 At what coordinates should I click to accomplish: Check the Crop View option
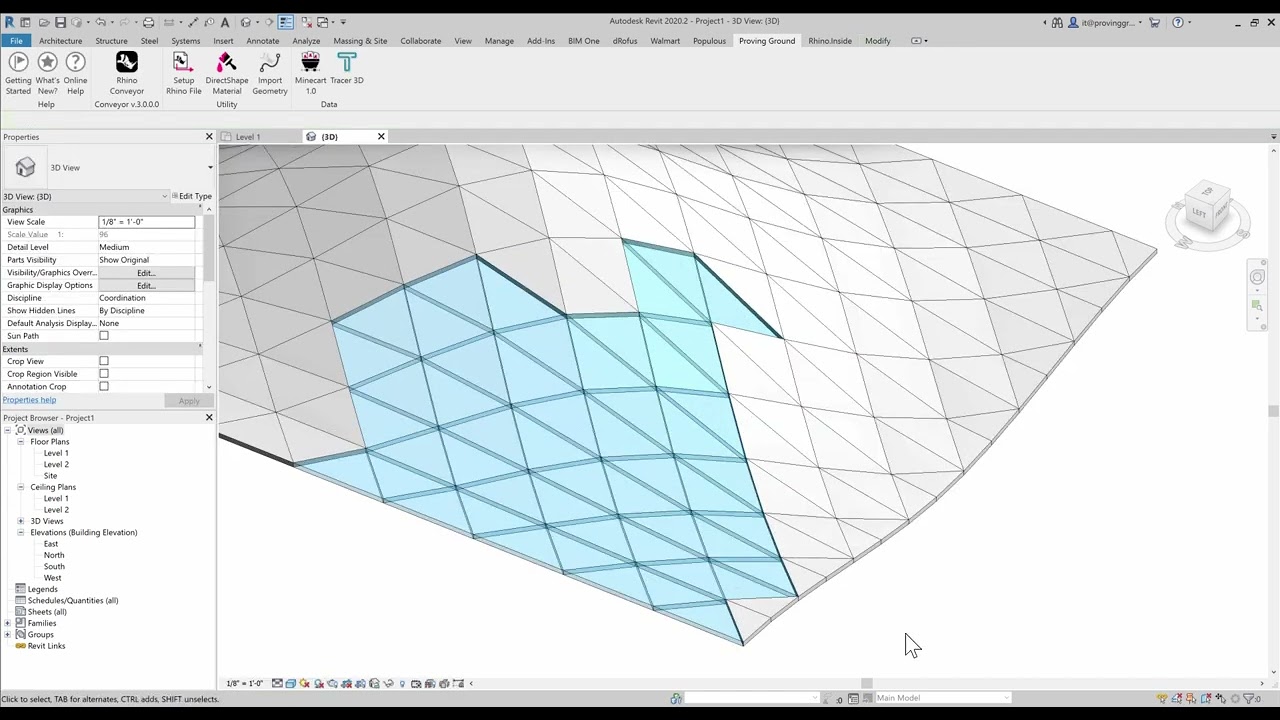[103, 360]
